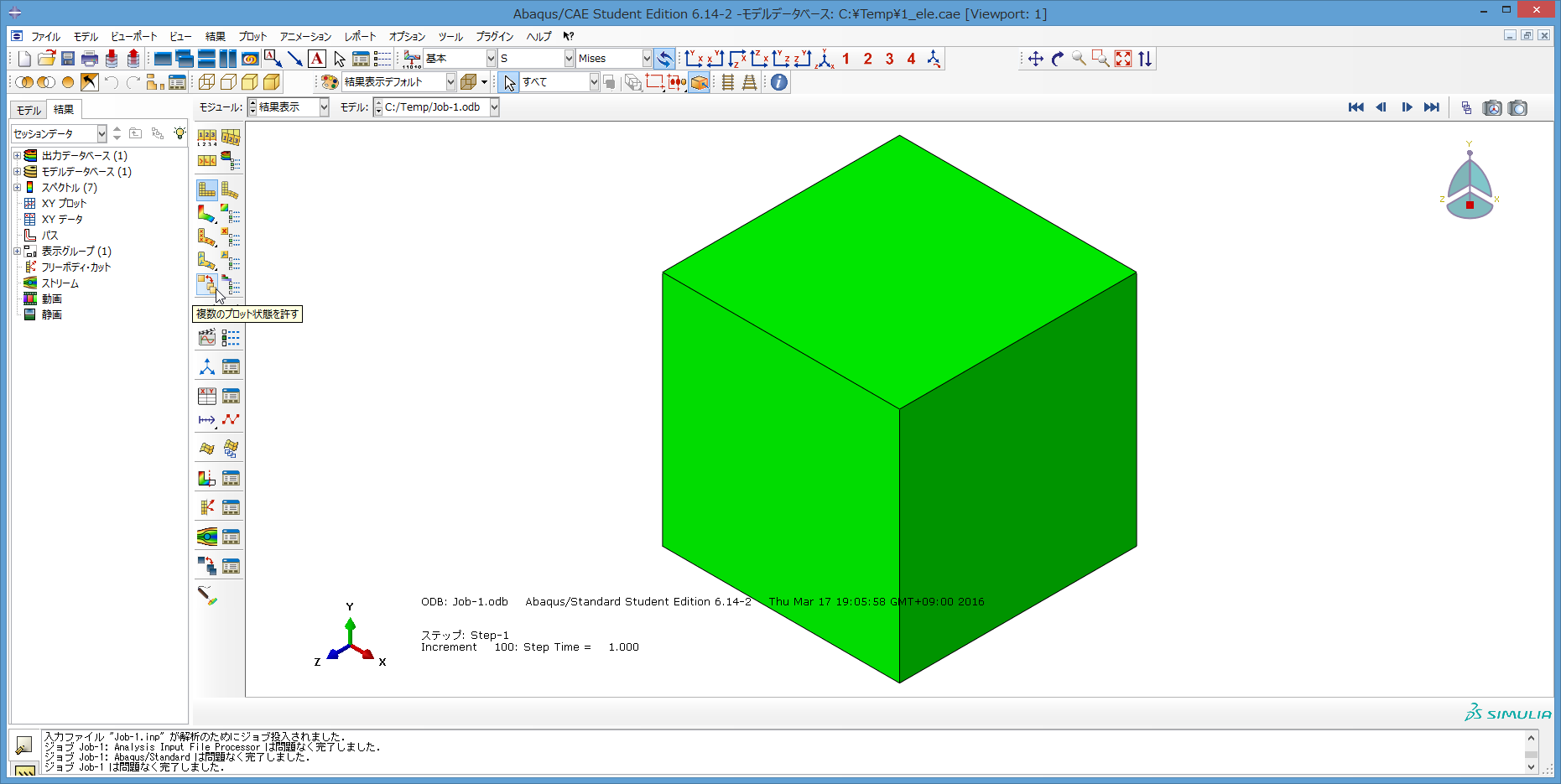Click the wireframe render style icon
This screenshot has width=1561, height=784.
(x=206, y=82)
